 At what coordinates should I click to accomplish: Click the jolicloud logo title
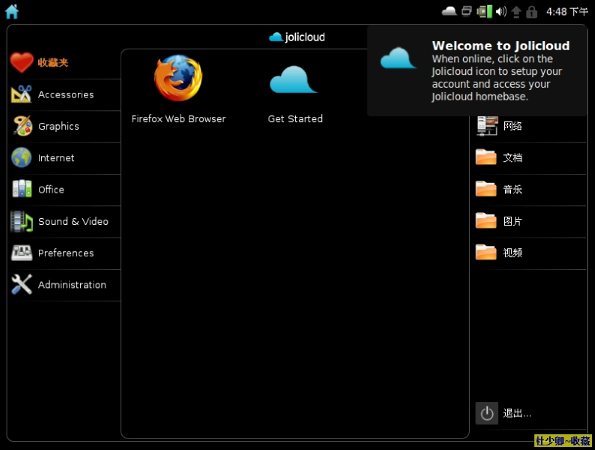point(297,37)
